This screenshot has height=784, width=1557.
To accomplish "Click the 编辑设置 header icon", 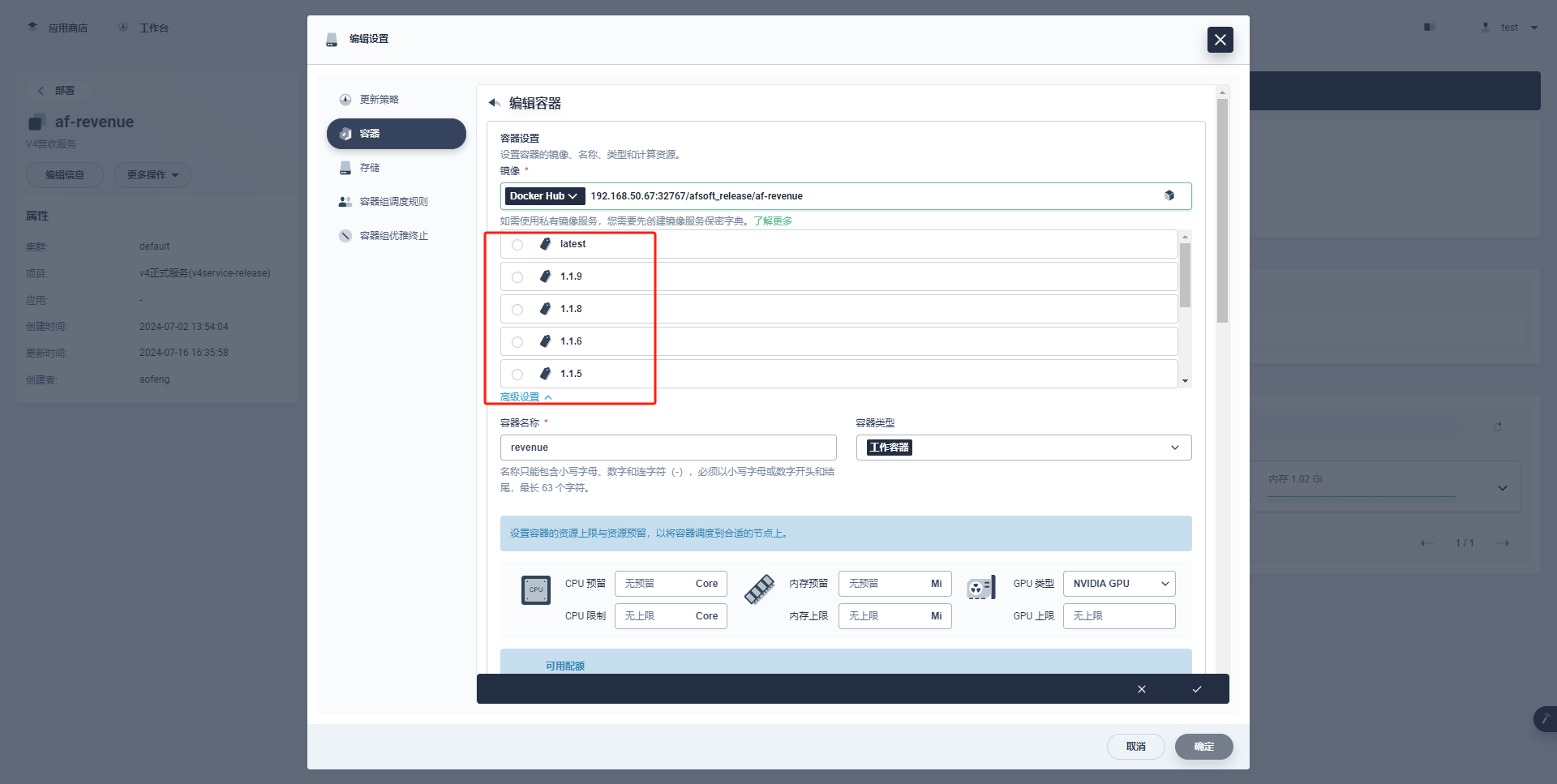I will (x=332, y=39).
